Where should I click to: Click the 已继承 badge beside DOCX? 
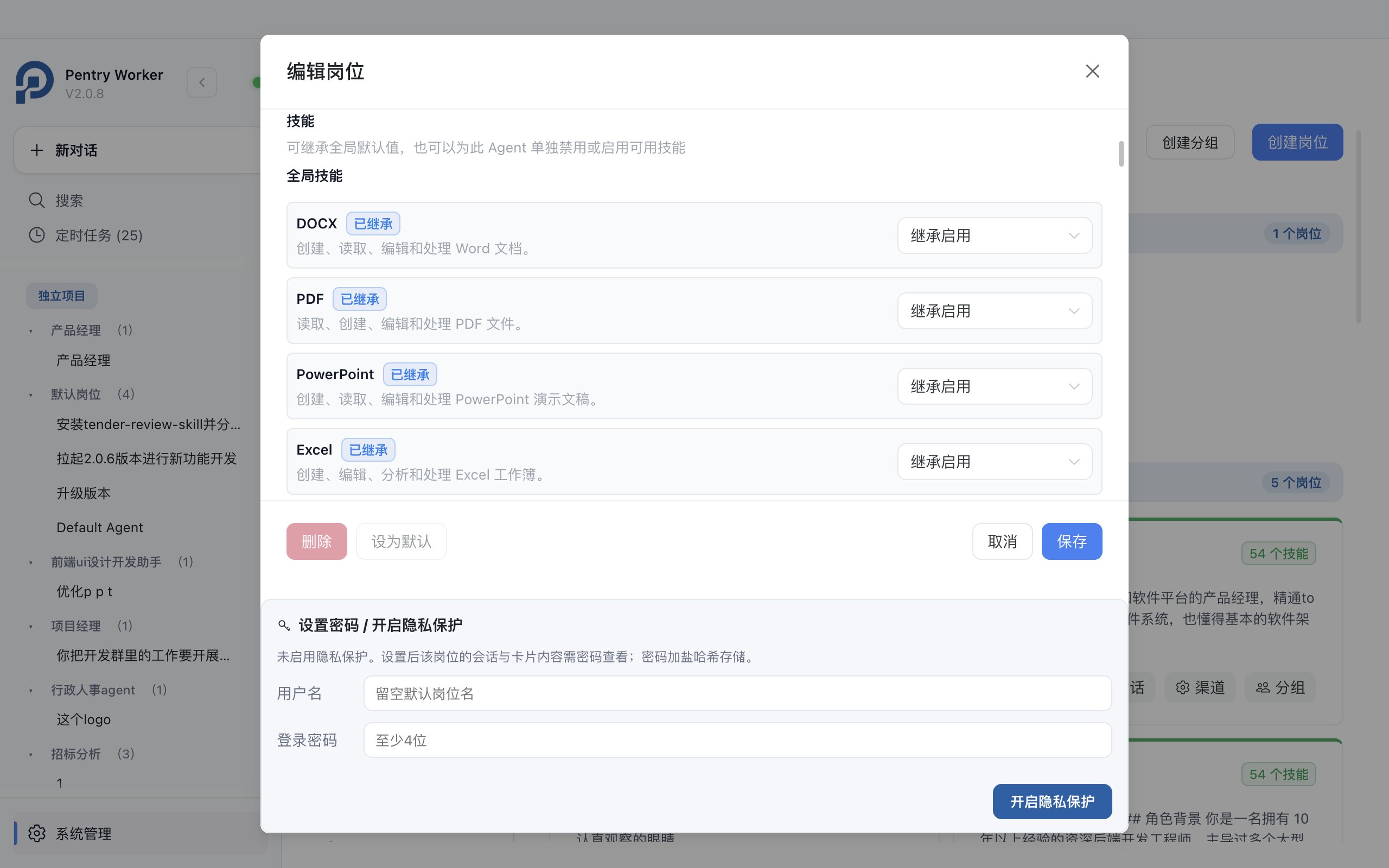(373, 224)
